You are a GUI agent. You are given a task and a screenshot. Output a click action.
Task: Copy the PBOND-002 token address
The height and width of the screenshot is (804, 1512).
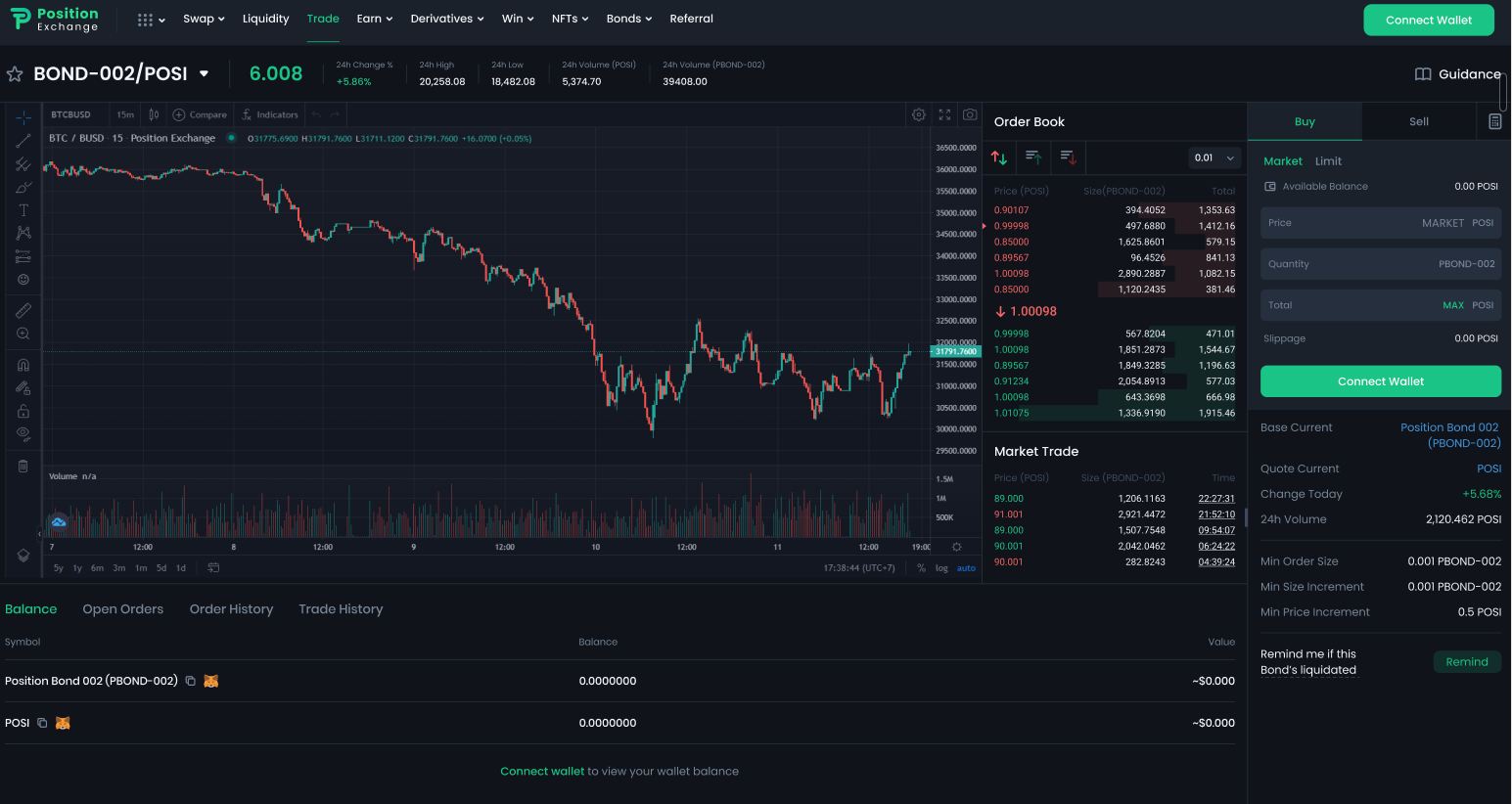(191, 681)
